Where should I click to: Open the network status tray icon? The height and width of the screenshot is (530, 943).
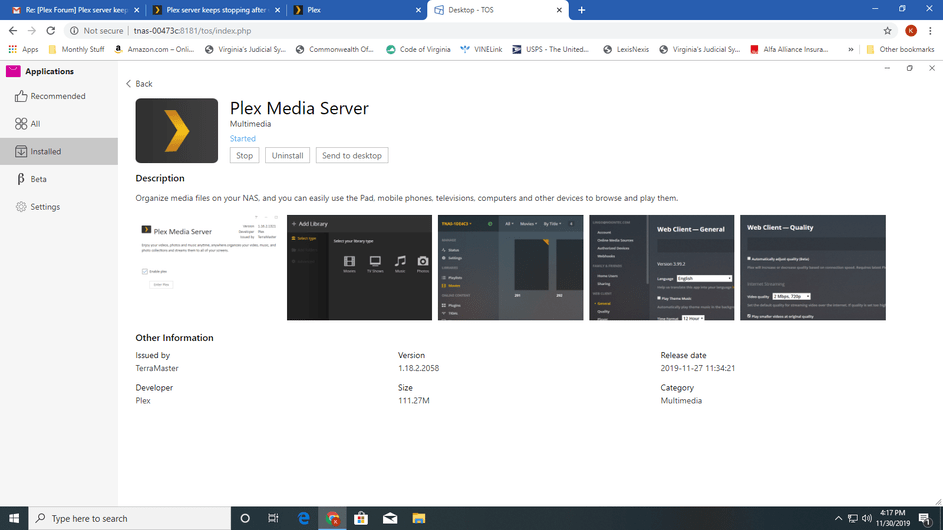[x=853, y=518]
